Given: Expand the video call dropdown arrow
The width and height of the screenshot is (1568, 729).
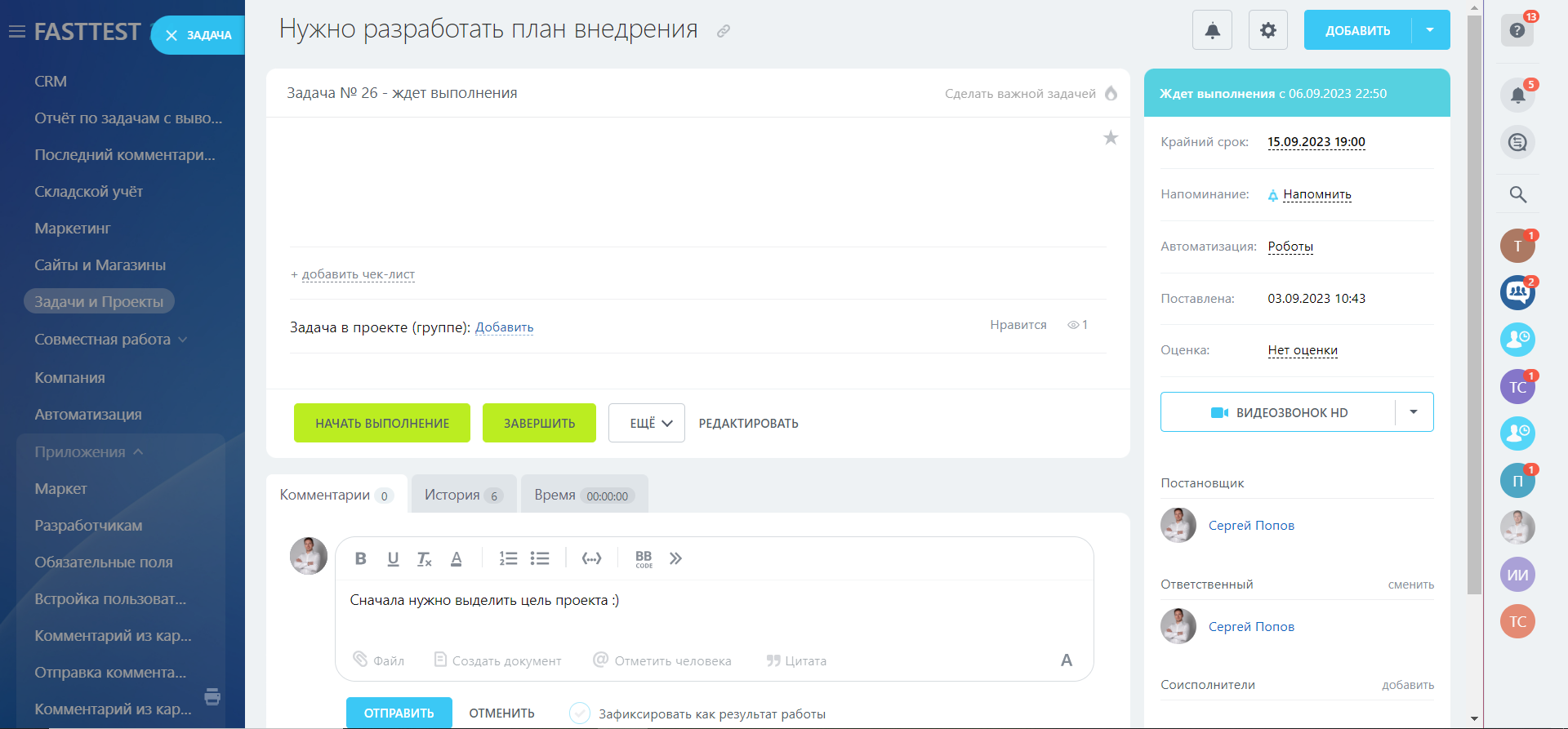Looking at the screenshot, I should pyautogui.click(x=1414, y=412).
